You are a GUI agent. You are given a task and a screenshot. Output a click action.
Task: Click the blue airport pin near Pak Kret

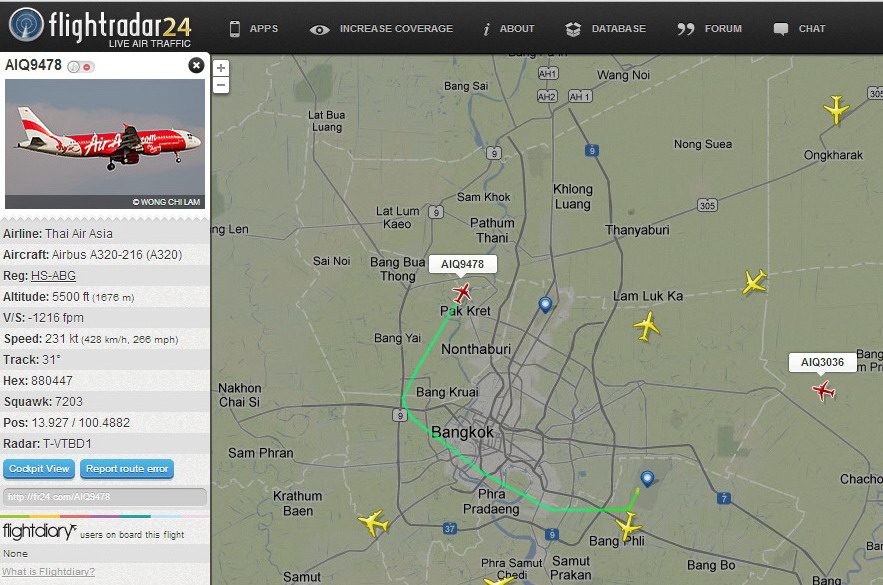tap(545, 305)
